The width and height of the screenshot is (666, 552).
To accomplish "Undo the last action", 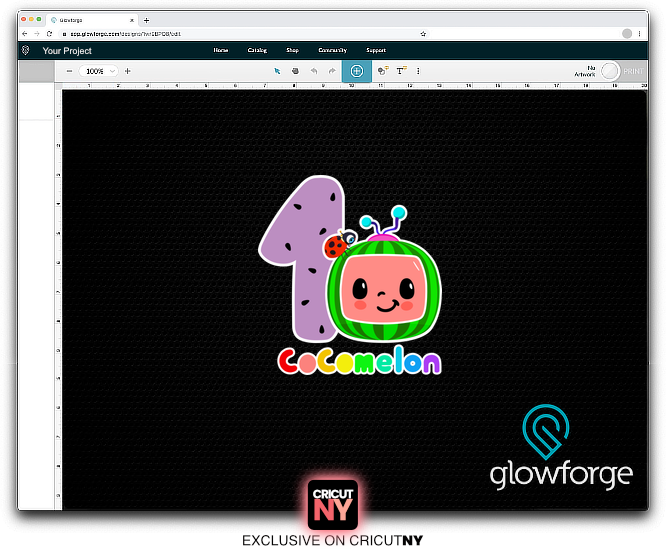I will pos(314,71).
